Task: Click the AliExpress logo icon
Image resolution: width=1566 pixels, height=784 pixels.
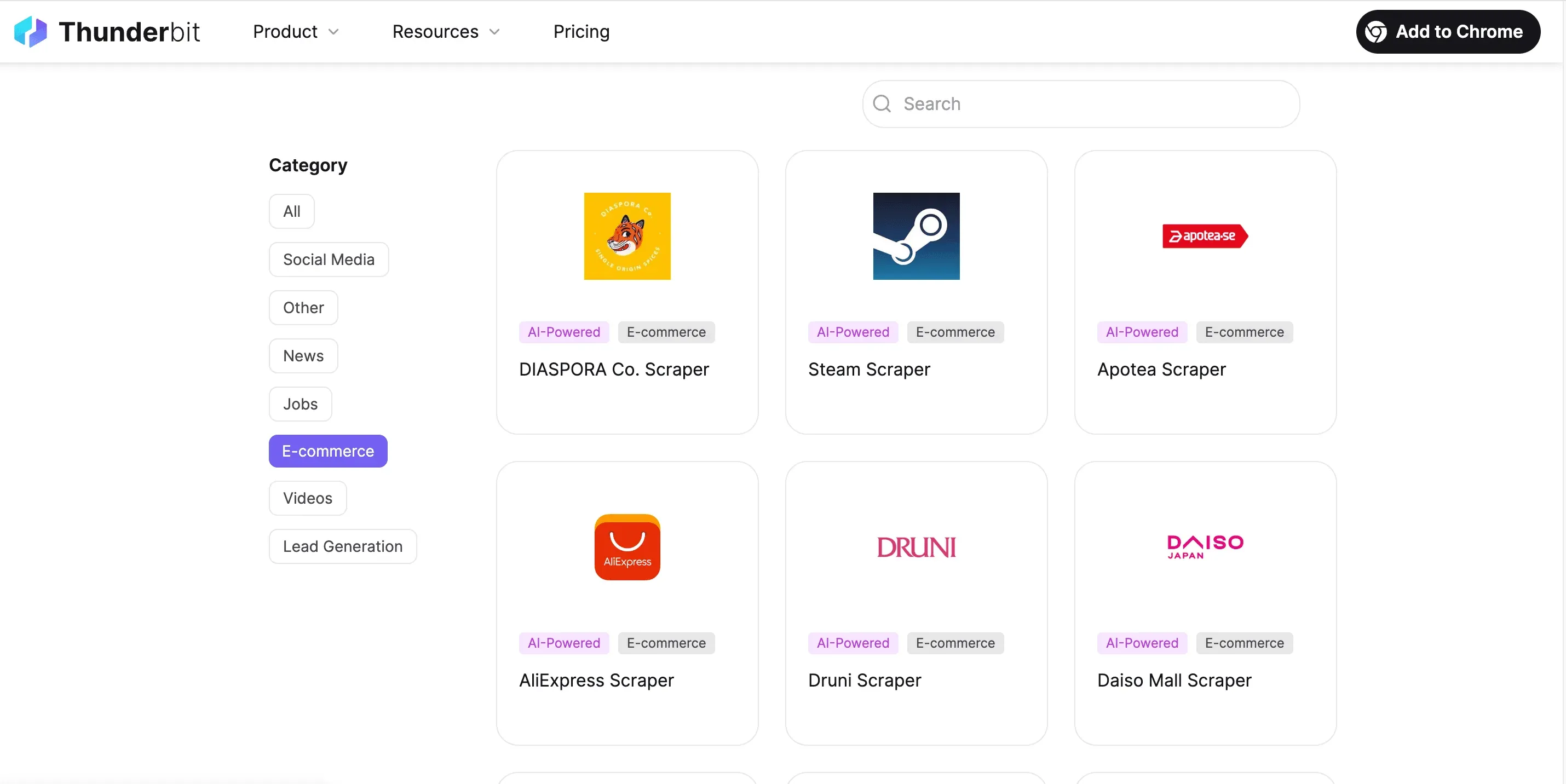Action: click(627, 547)
